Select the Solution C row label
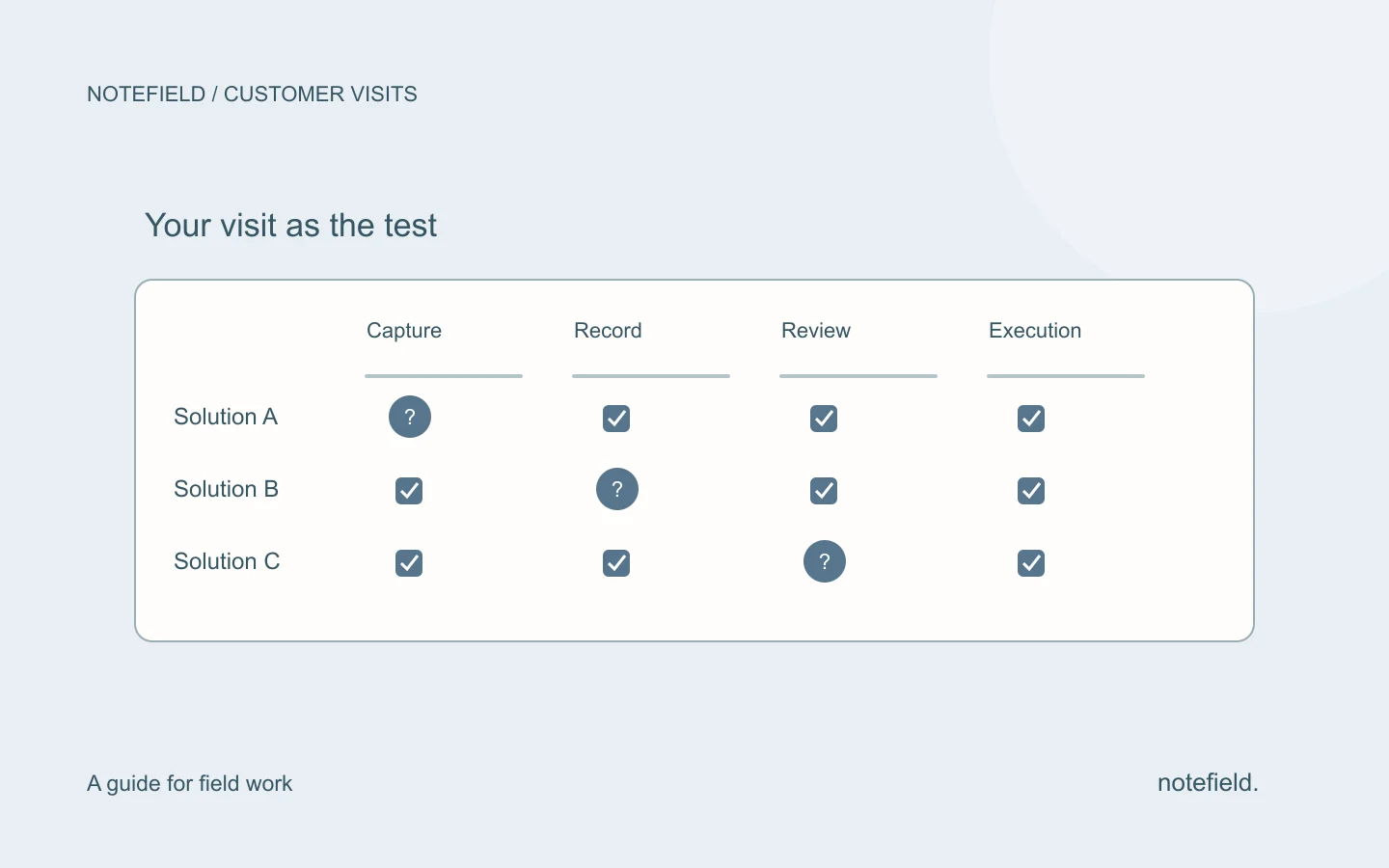The width and height of the screenshot is (1389, 868). 227,561
